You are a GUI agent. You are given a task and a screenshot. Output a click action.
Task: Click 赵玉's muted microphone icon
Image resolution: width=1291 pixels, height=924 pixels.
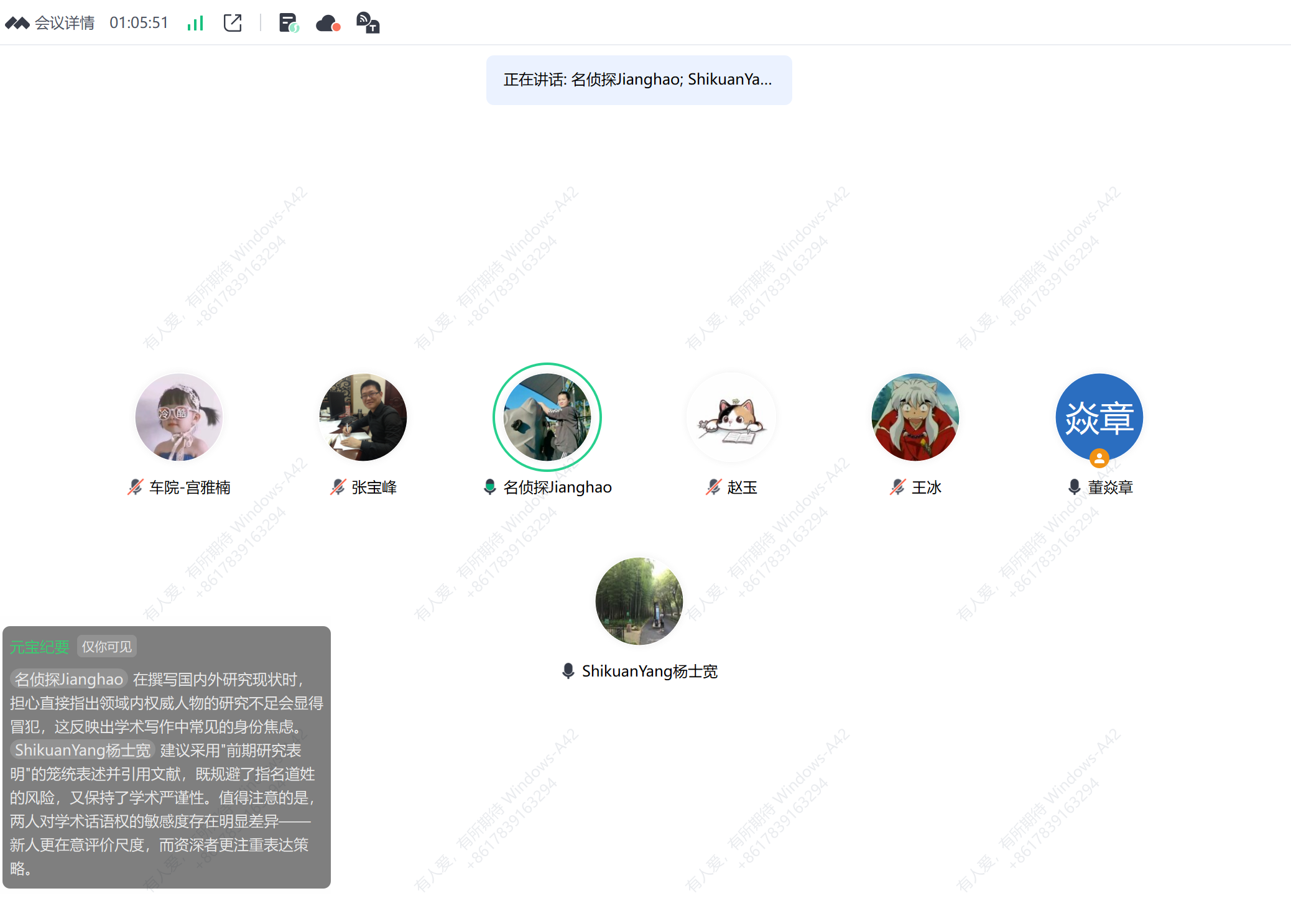[713, 487]
